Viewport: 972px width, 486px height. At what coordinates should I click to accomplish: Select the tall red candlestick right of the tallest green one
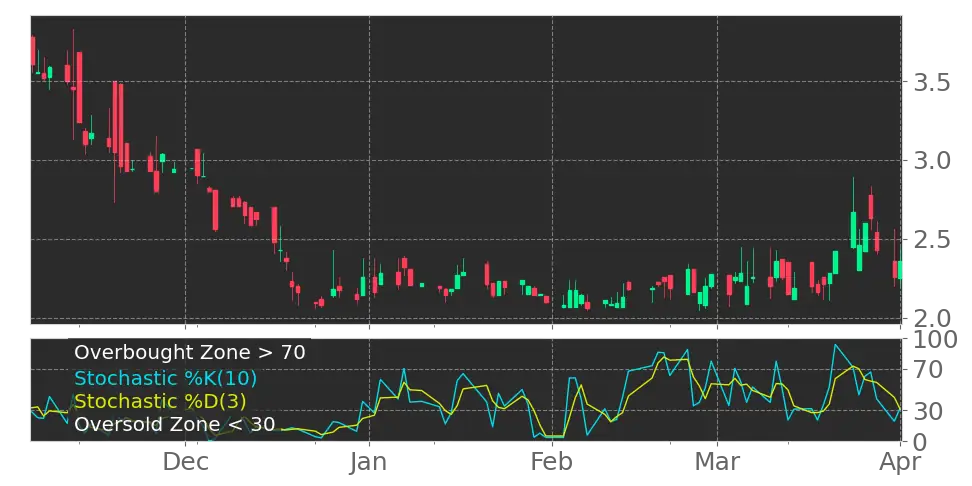871,208
